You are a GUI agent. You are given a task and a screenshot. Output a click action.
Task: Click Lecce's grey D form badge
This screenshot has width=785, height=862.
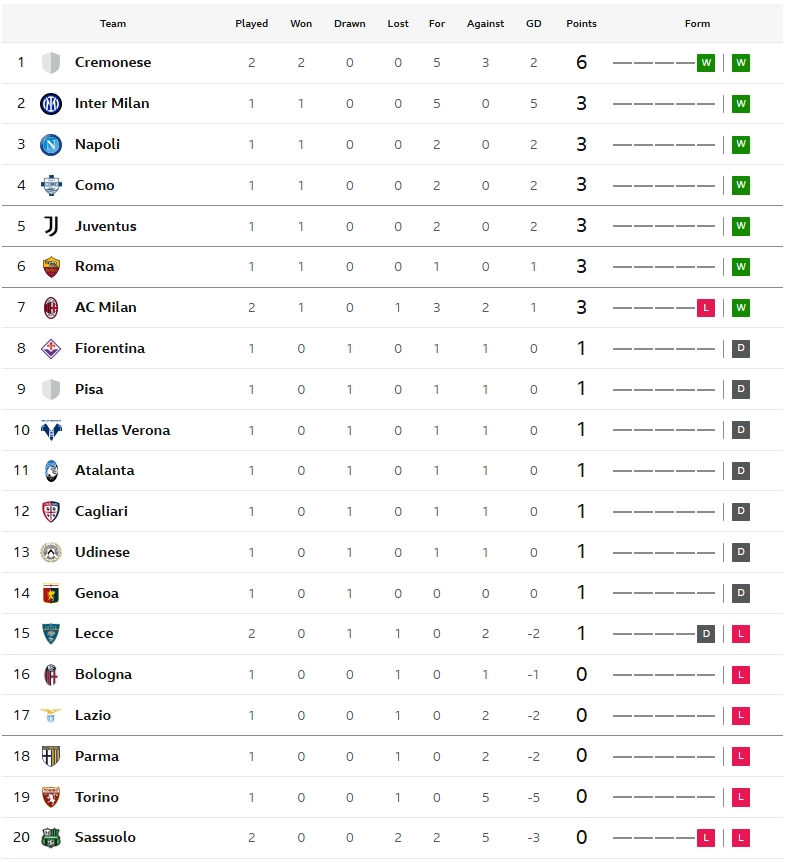coord(706,634)
